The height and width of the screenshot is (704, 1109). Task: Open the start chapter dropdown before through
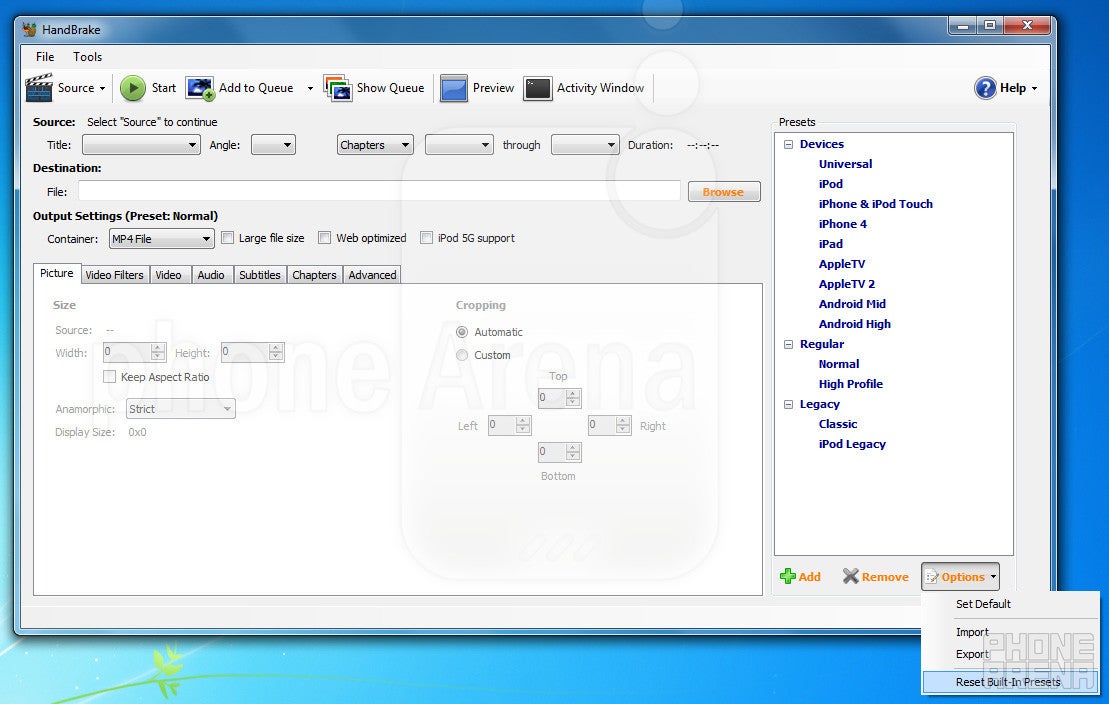(459, 145)
